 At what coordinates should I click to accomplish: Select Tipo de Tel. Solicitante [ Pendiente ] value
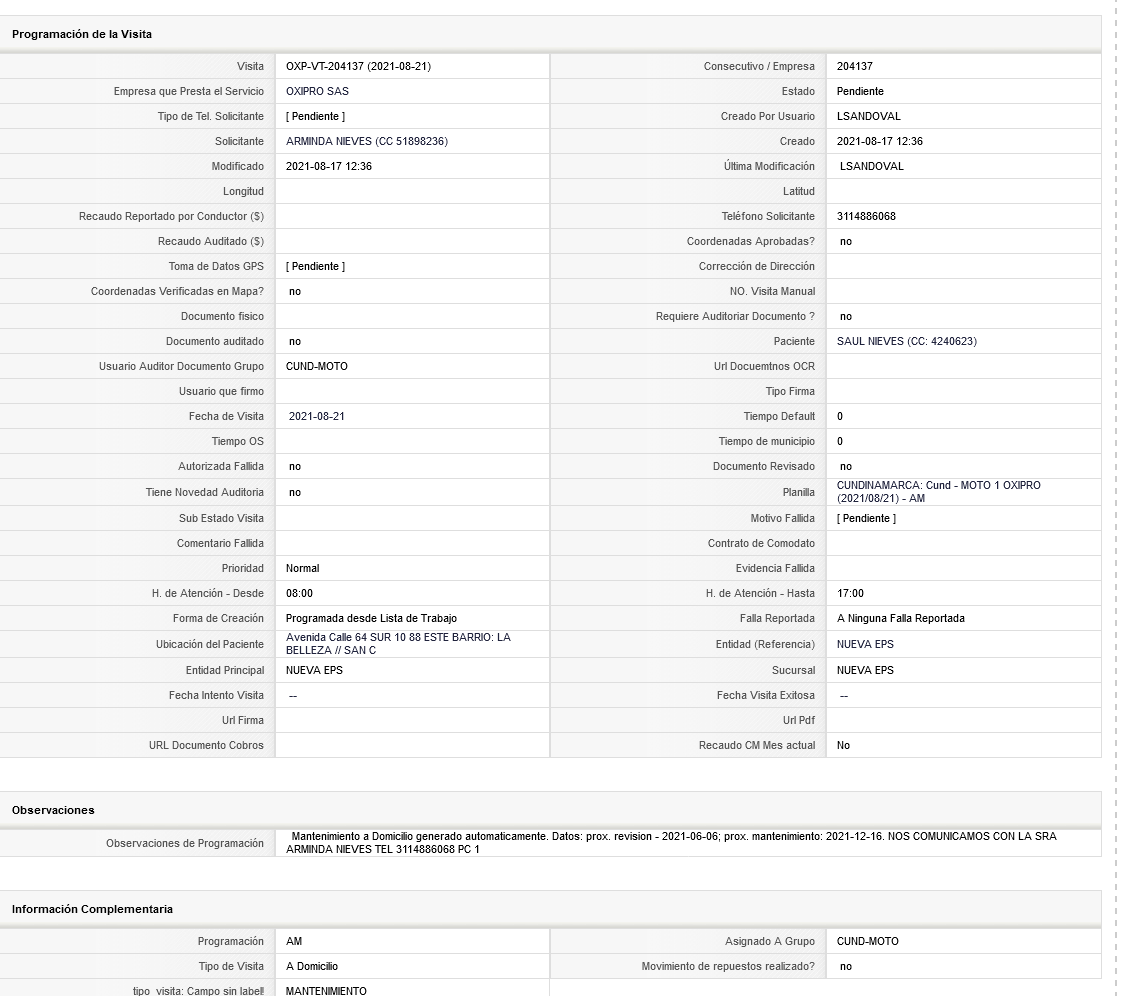pyautogui.click(x=315, y=116)
